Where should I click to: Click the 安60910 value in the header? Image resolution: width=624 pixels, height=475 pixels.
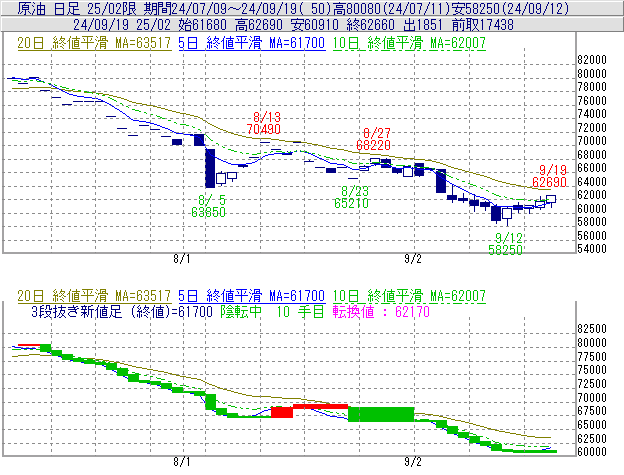pos(315,25)
